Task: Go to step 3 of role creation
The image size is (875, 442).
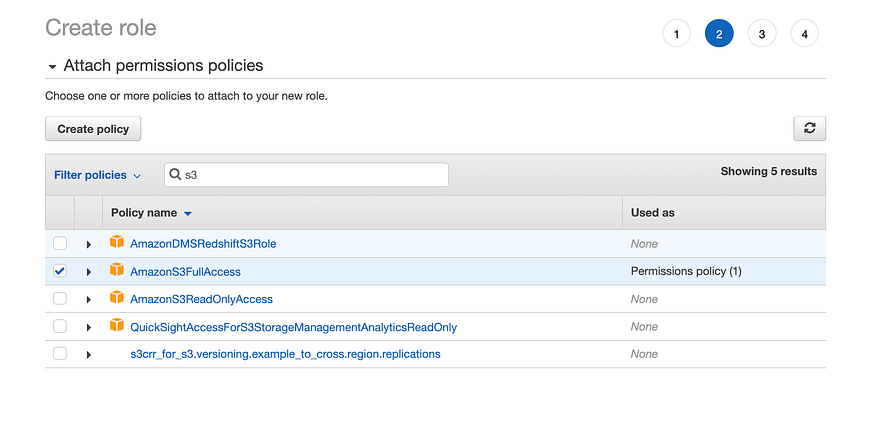Action: [761, 34]
